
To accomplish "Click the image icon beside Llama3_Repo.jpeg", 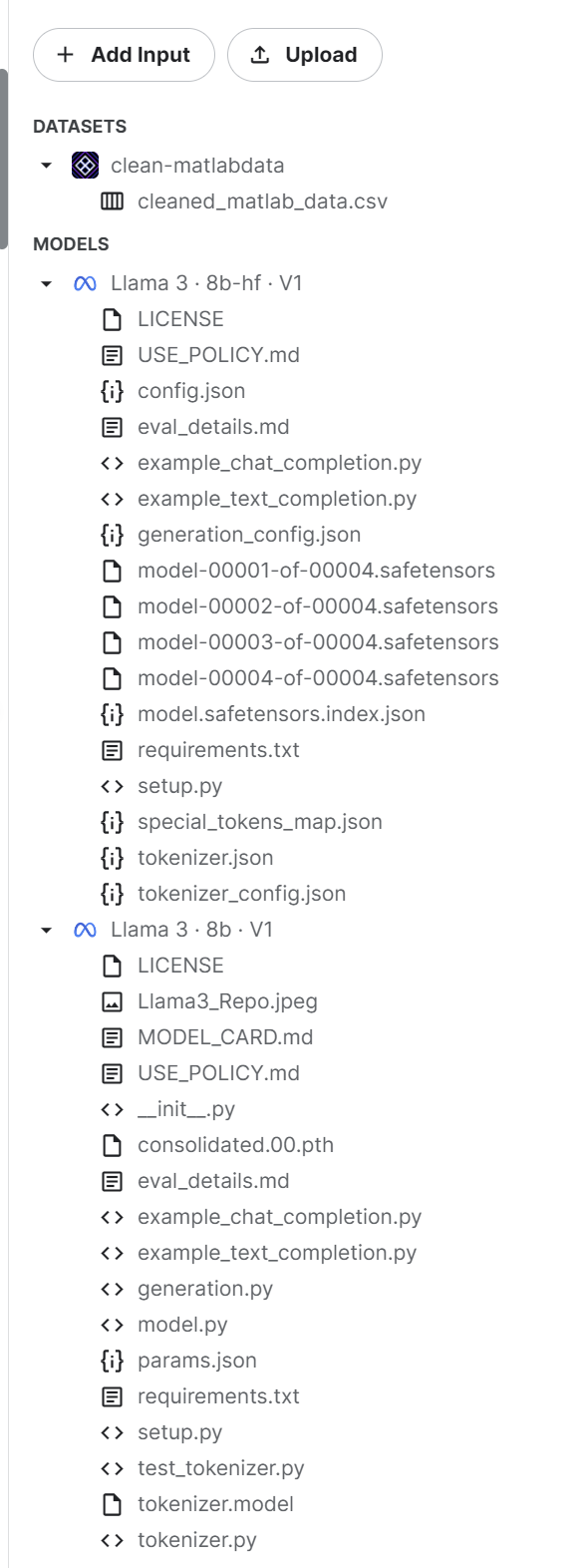I will pyautogui.click(x=112, y=1000).
